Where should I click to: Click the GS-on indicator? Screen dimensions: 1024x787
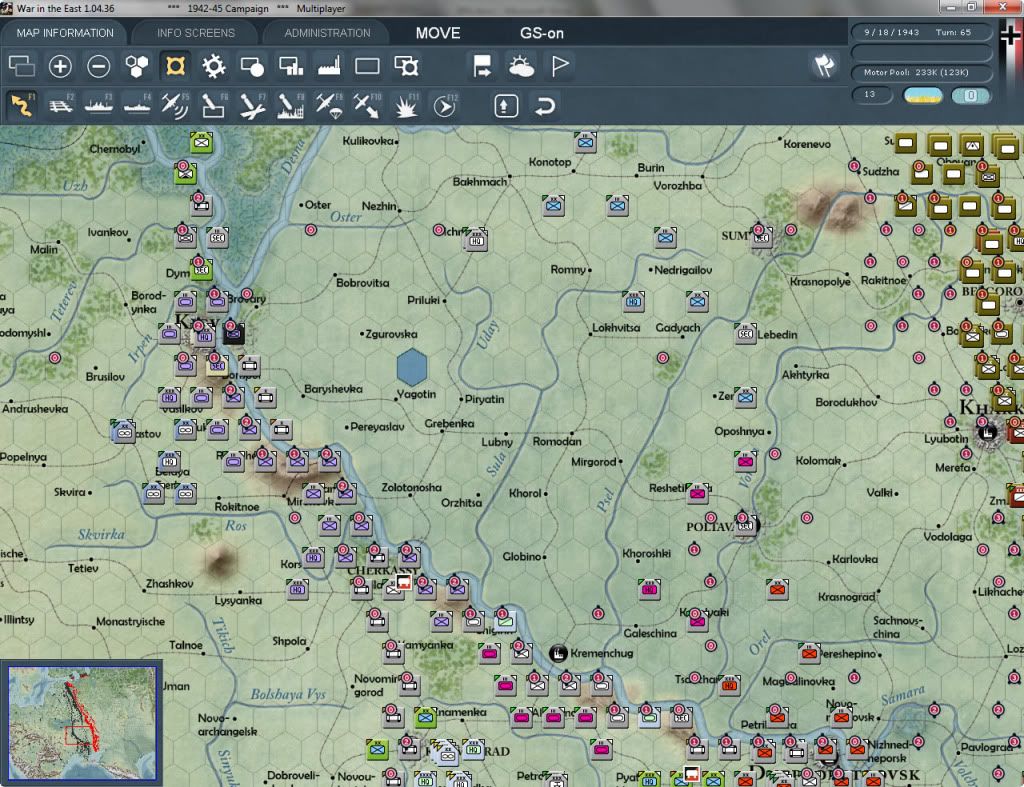point(541,33)
